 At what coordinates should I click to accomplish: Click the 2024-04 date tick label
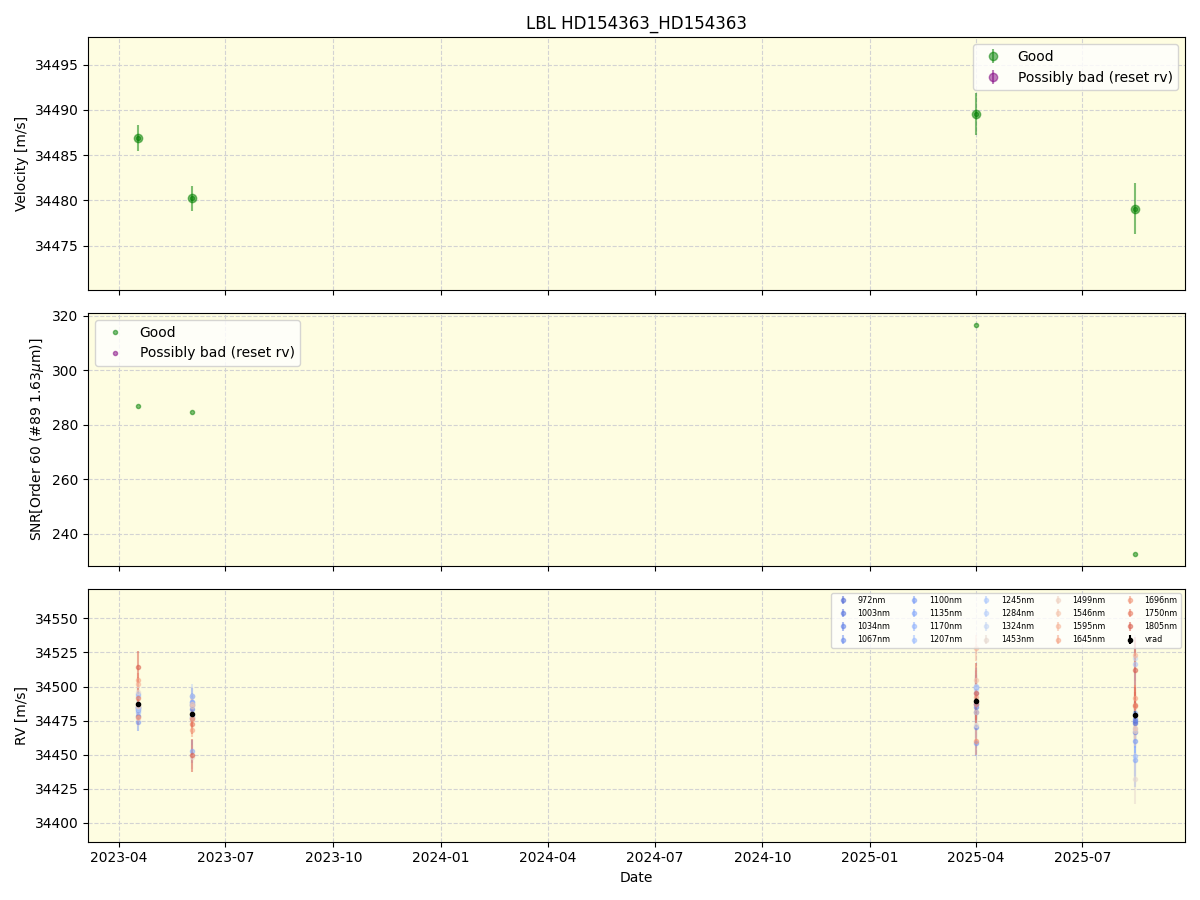point(548,858)
